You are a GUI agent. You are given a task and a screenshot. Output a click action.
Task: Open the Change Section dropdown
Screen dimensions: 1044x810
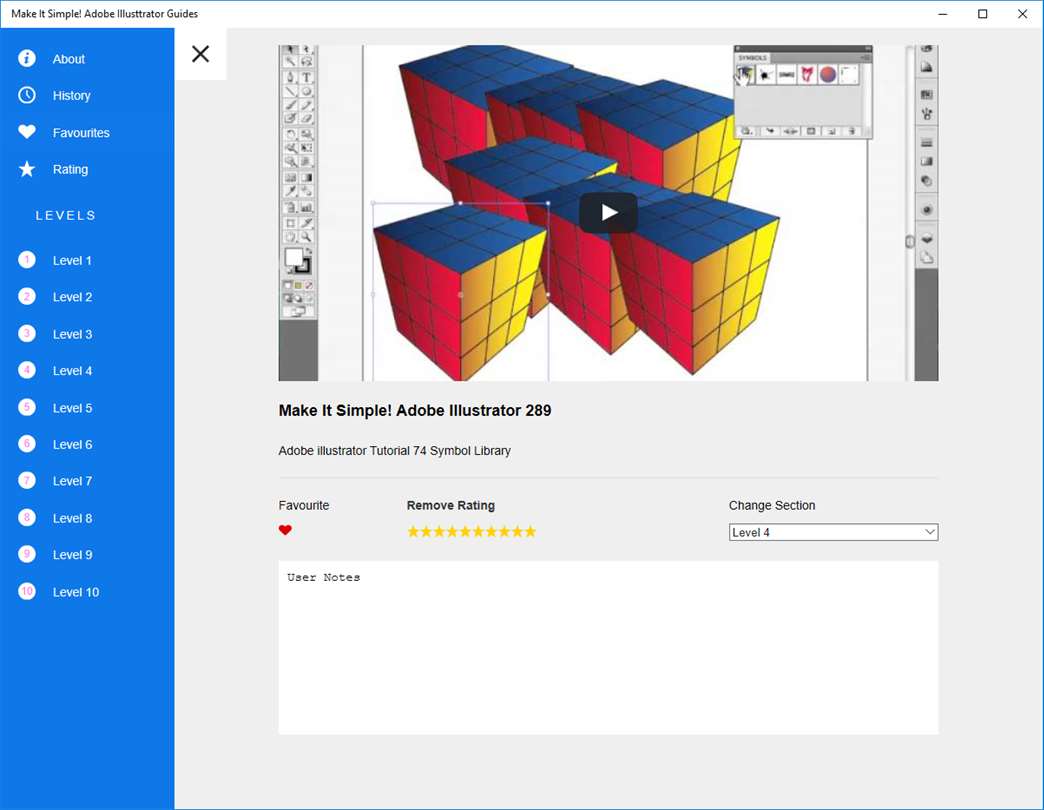tap(833, 532)
